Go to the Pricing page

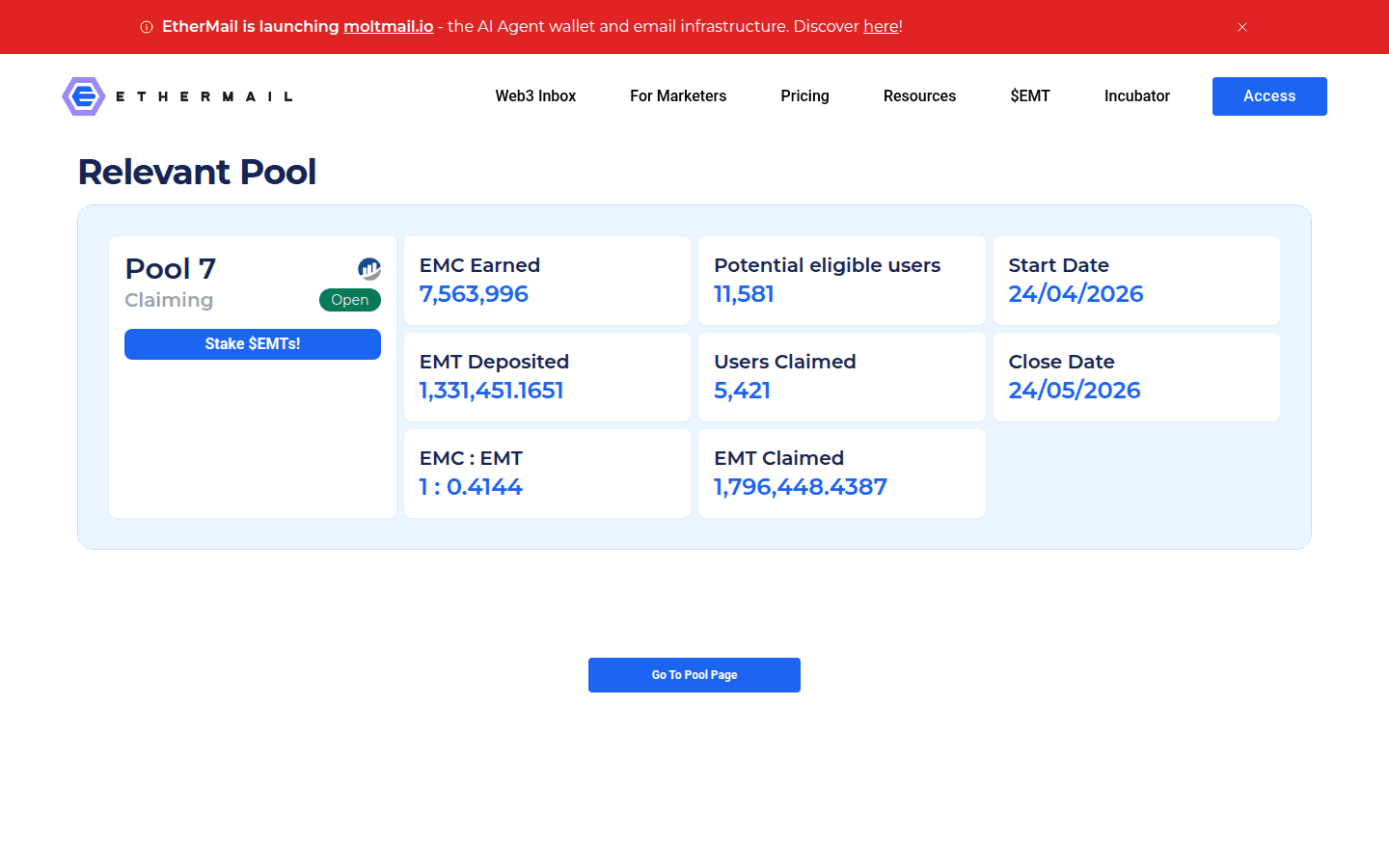click(804, 96)
